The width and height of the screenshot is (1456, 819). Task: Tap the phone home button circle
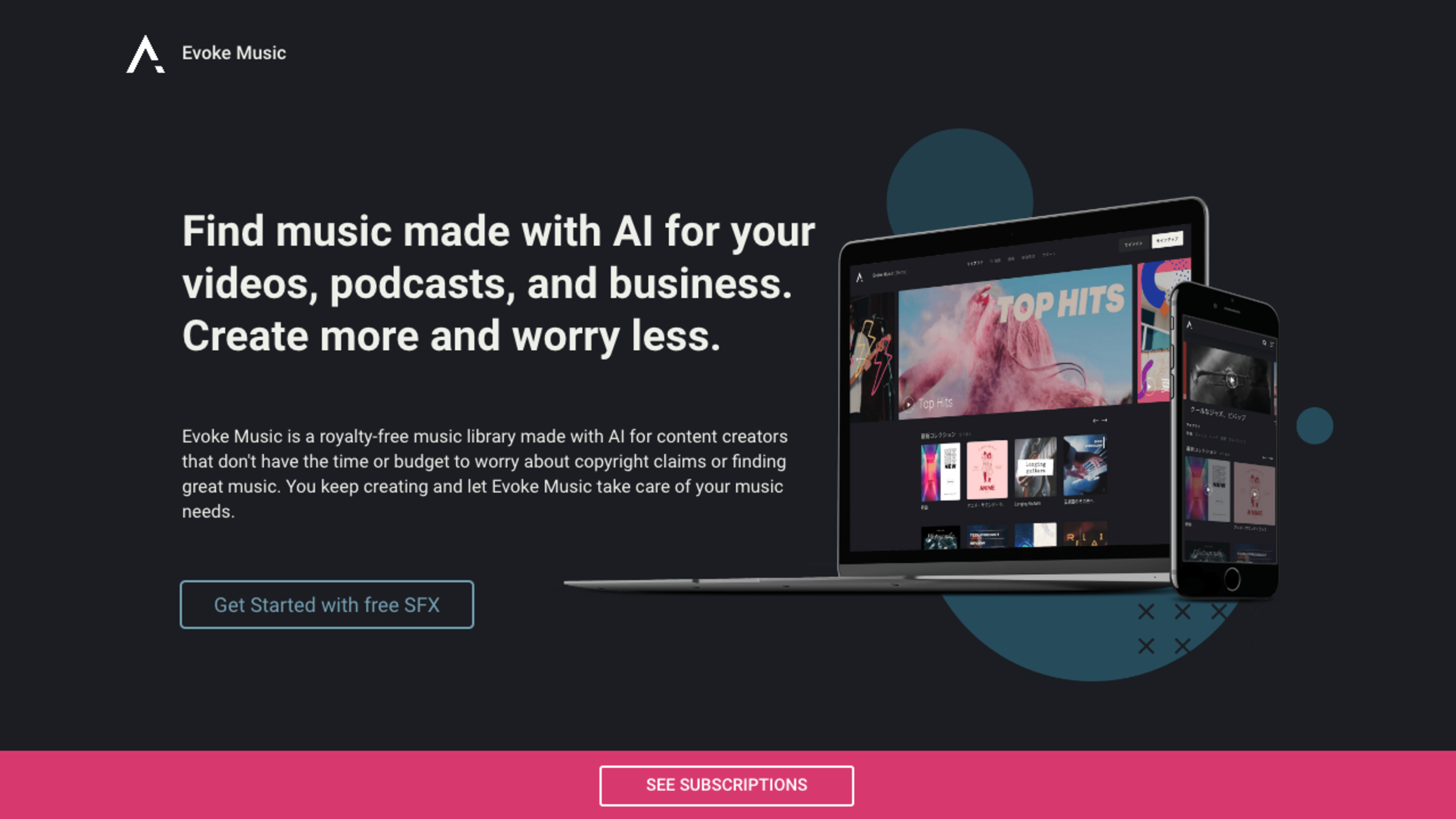[1232, 579]
